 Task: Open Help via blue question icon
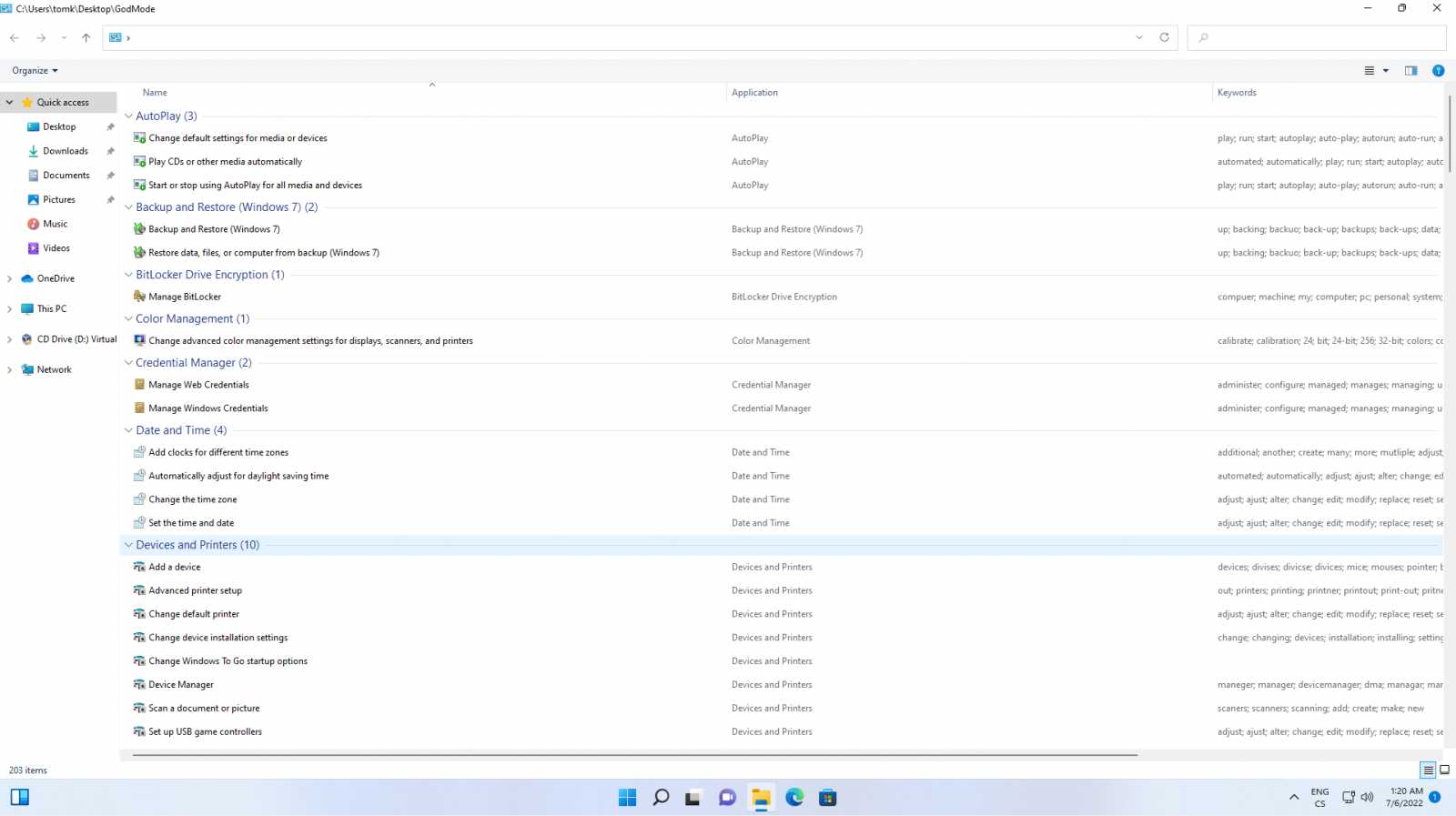click(x=1439, y=70)
